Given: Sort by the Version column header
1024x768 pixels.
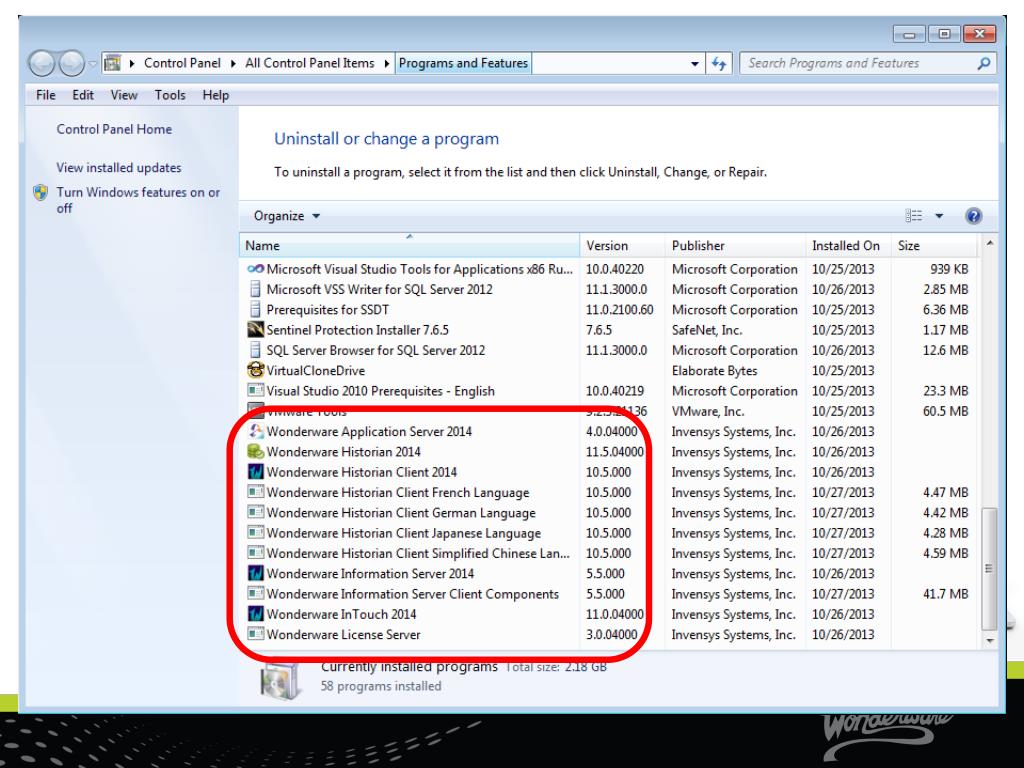Looking at the screenshot, I should [622, 246].
